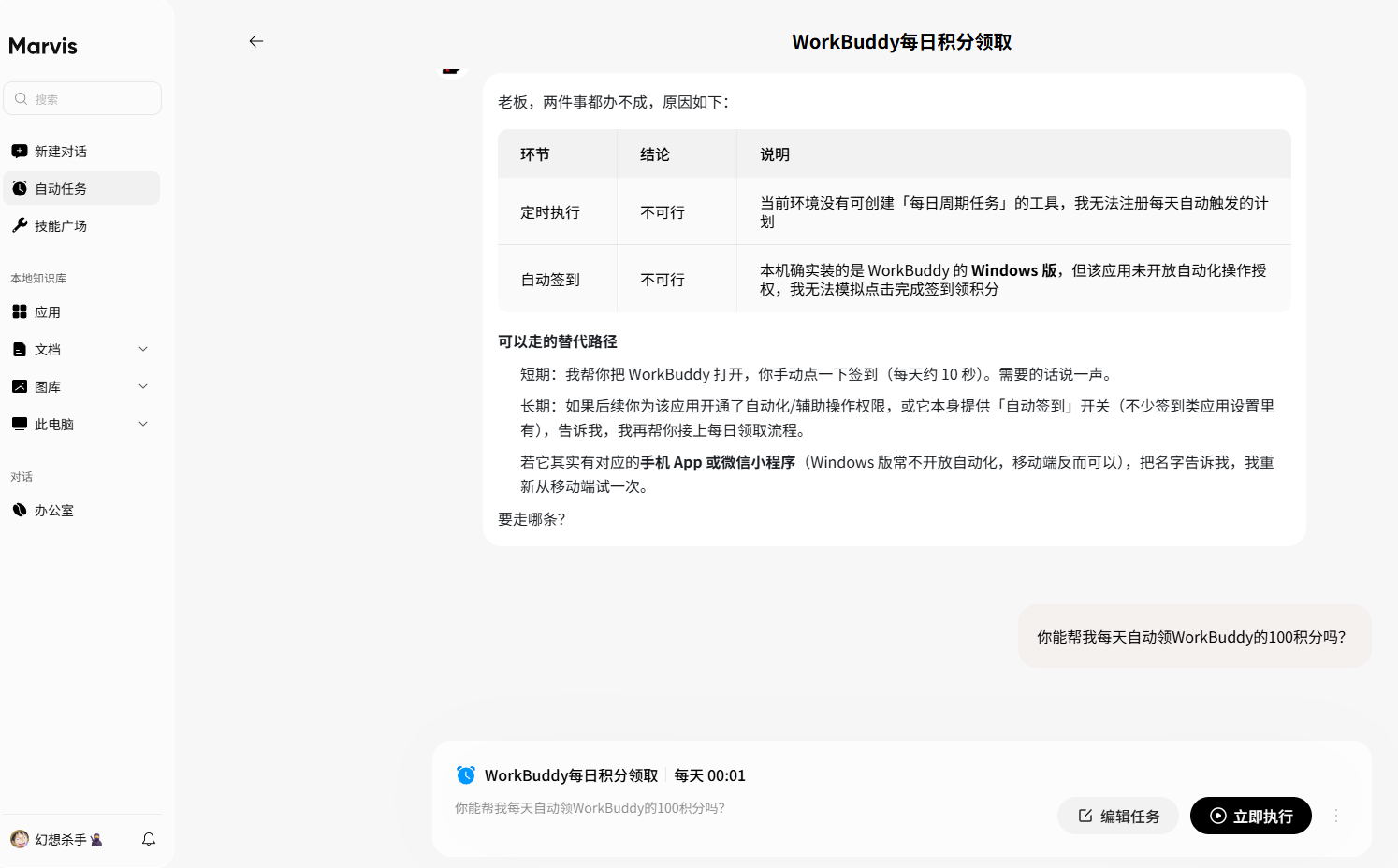Screen dimensions: 1398x868
Task: Click the user avatar picture
Action: click(20, 839)
